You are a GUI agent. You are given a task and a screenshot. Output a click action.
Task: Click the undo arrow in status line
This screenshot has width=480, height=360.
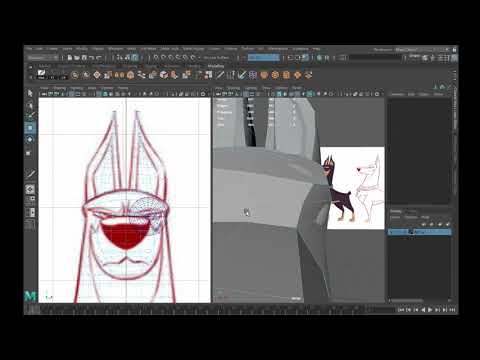[x=91, y=58]
